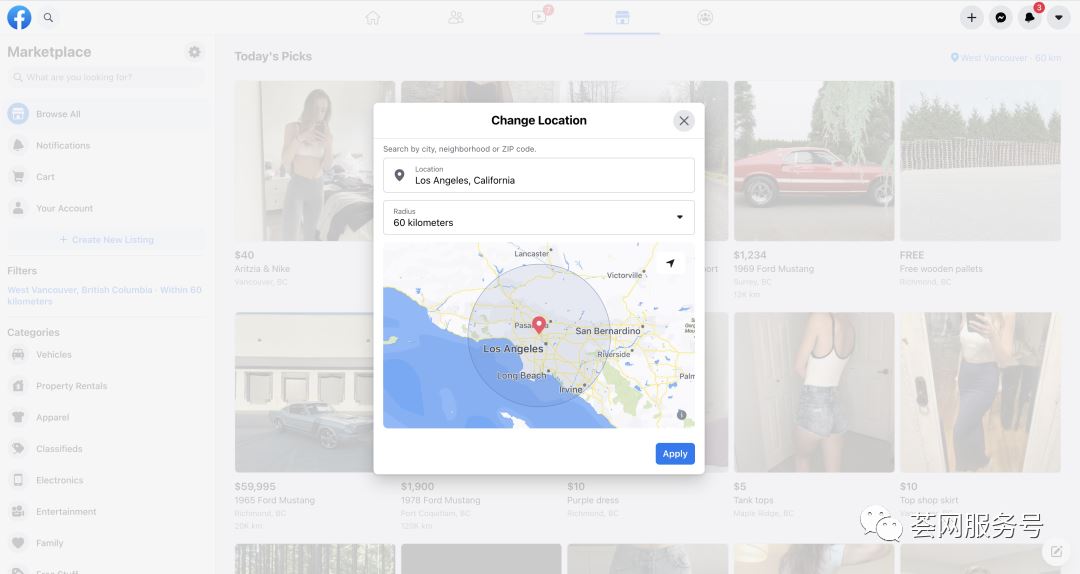Close the Change Location dialog
The image size is (1080, 574).
click(x=684, y=121)
